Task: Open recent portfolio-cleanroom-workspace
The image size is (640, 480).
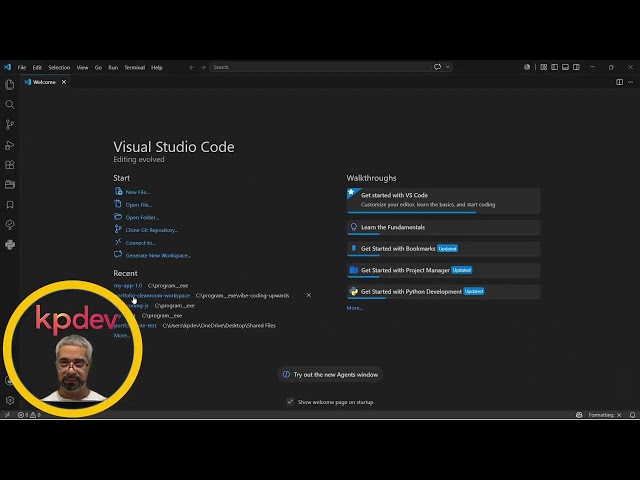Action: point(152,296)
